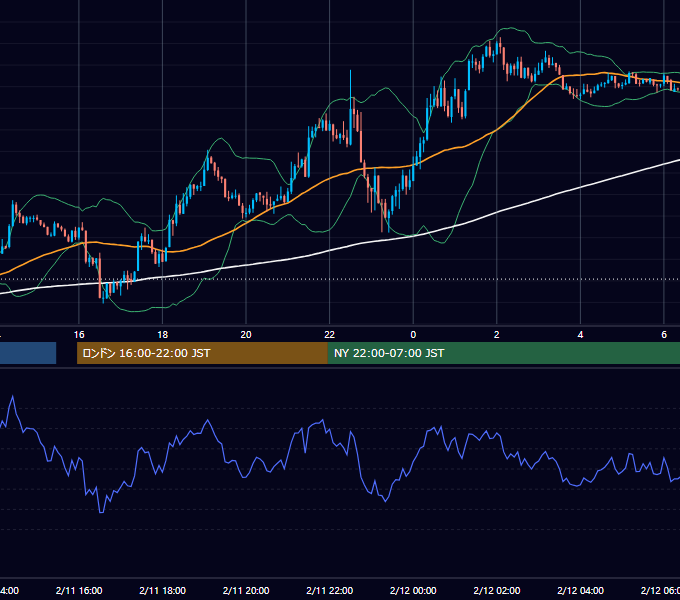
Task: Click the 2/12 00:00 date label
Action: [x=413, y=590]
